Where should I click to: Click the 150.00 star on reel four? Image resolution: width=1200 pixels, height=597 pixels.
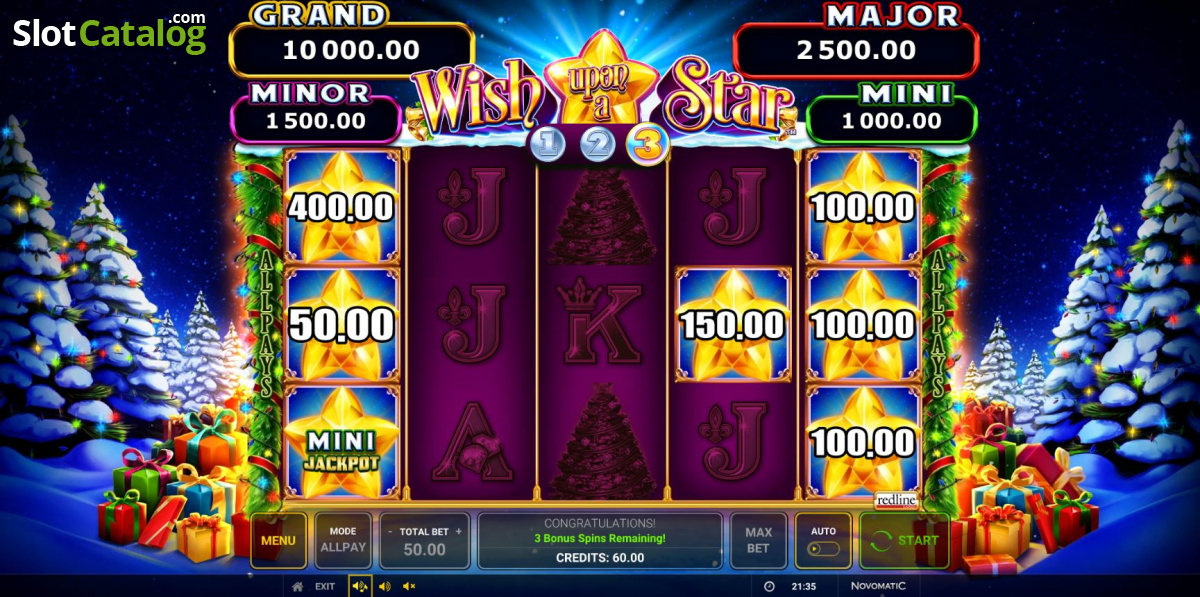coord(734,324)
